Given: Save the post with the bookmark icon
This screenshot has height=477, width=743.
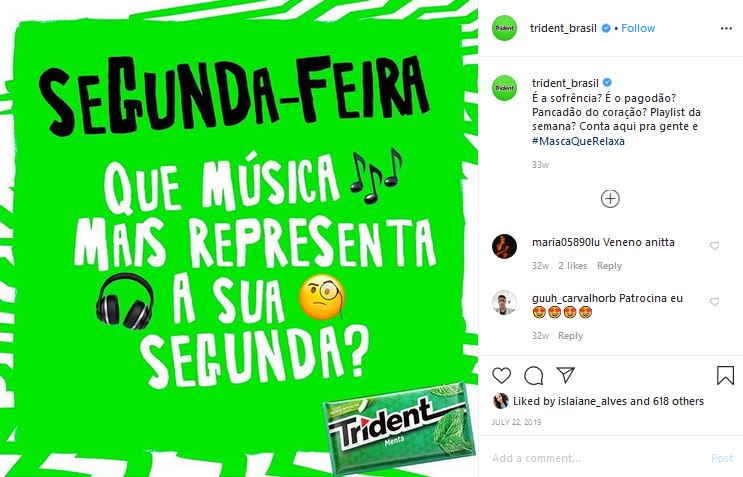Looking at the screenshot, I should [x=725, y=375].
